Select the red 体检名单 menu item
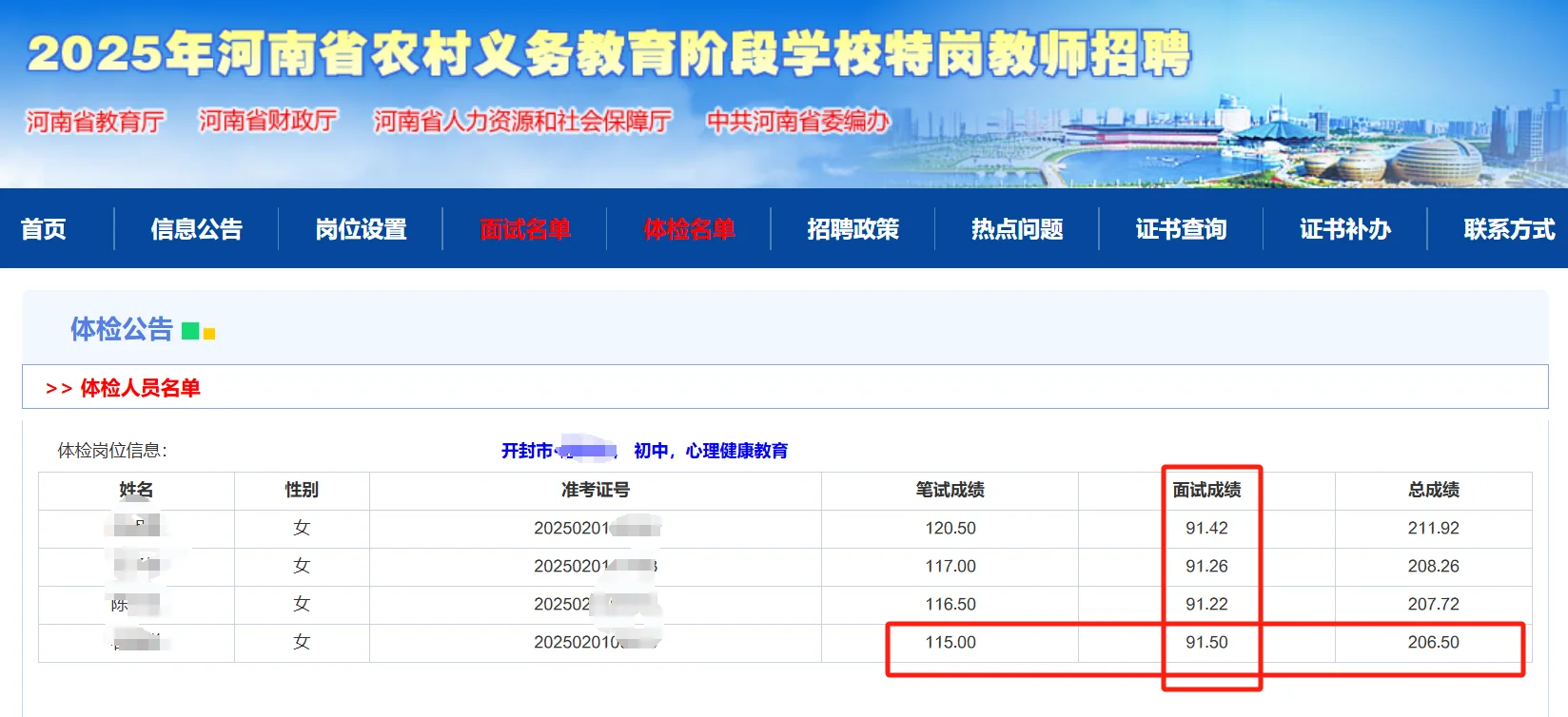1568x717 pixels. [x=690, y=229]
